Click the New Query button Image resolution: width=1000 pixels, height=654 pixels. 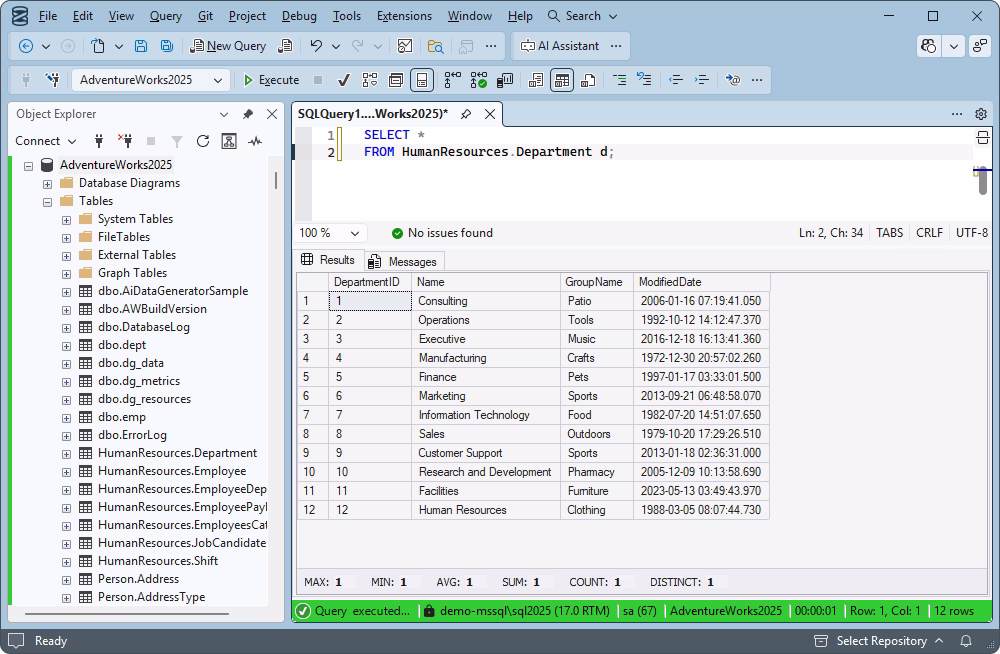click(228, 46)
